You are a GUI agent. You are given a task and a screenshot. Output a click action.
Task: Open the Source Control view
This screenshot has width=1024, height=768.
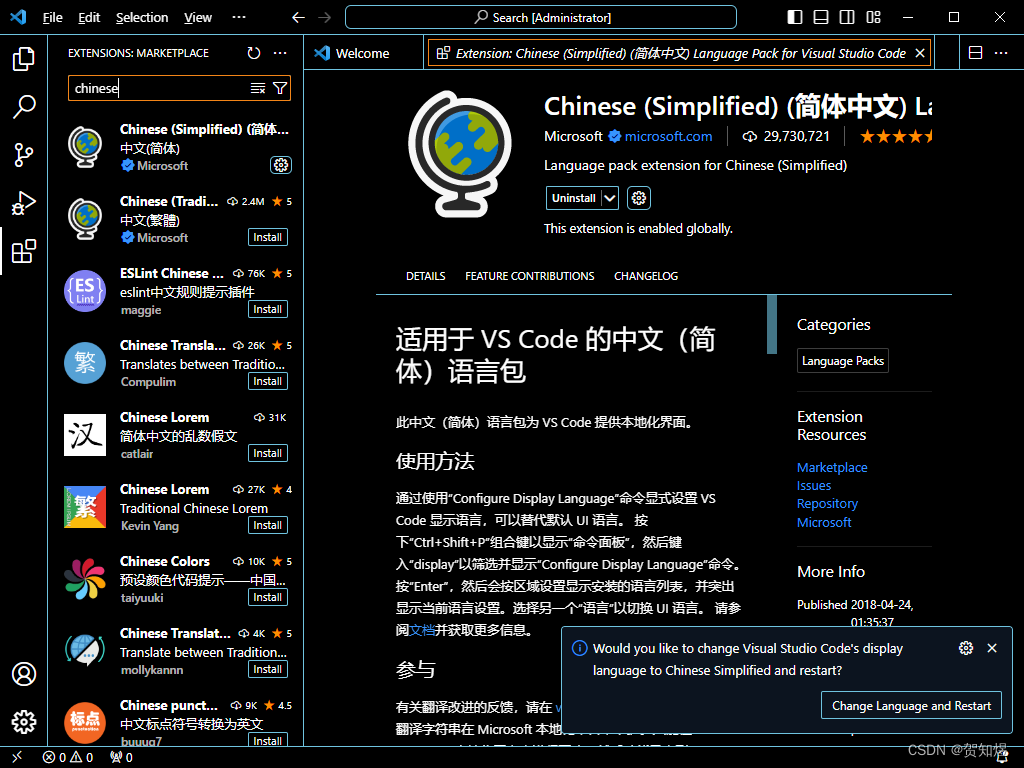click(24, 155)
